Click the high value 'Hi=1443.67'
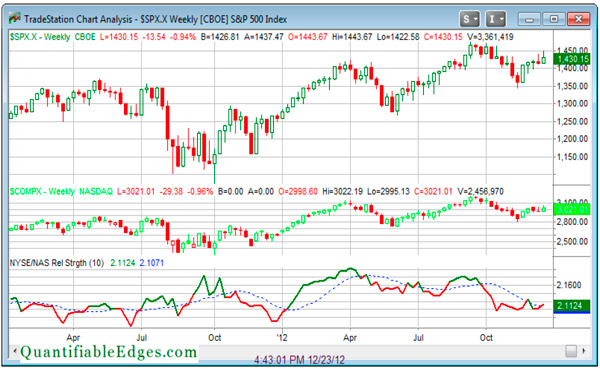 pos(352,37)
